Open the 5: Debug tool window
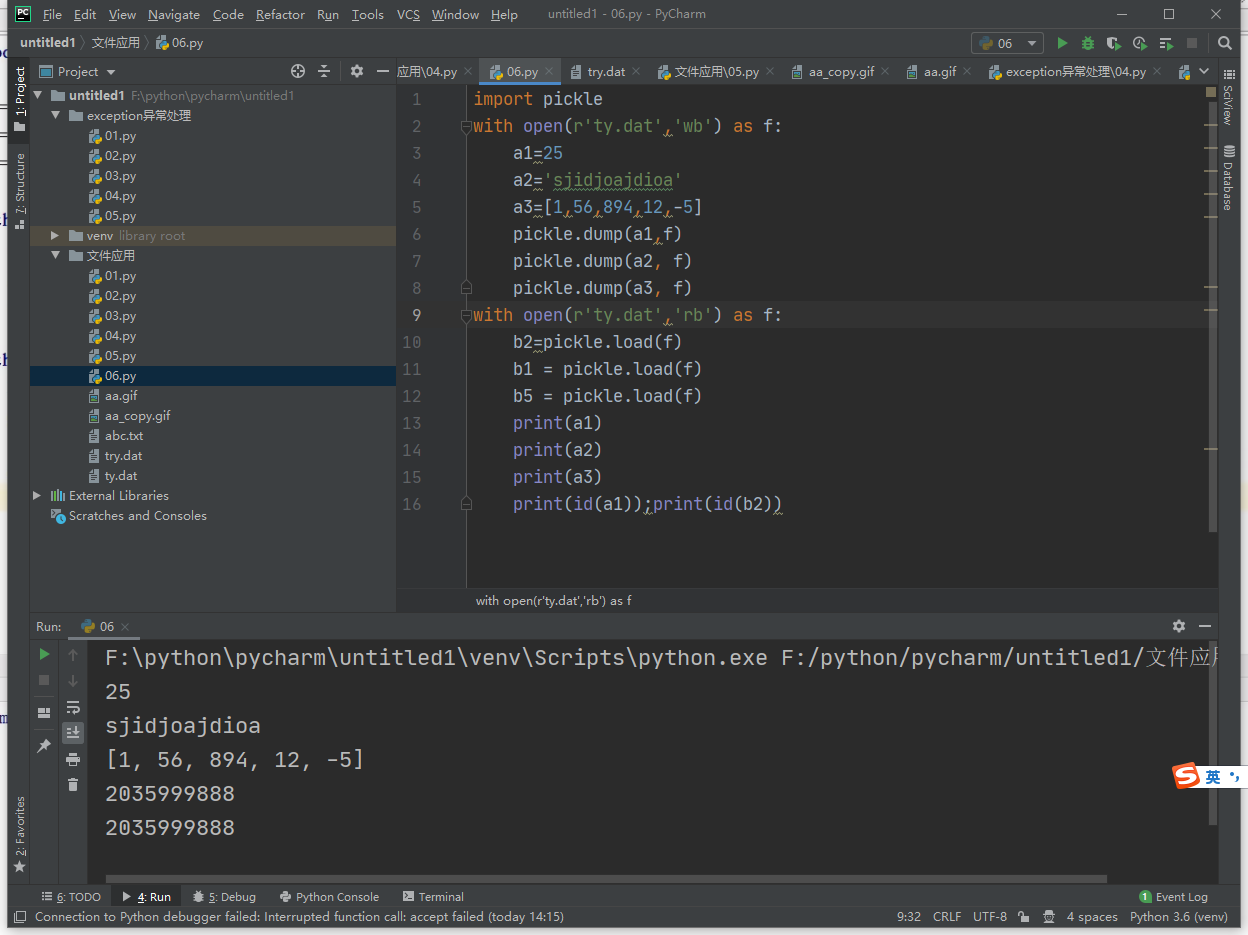 [x=225, y=897]
